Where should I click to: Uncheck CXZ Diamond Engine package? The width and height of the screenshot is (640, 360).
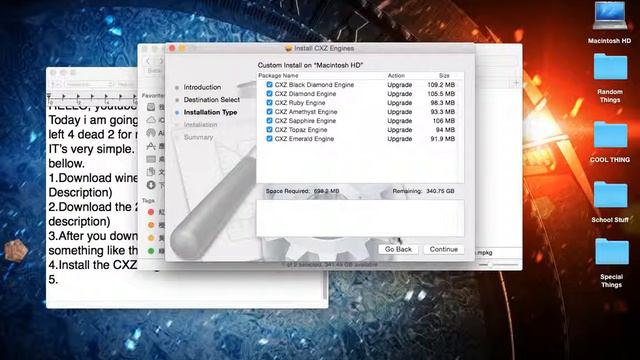[269, 93]
